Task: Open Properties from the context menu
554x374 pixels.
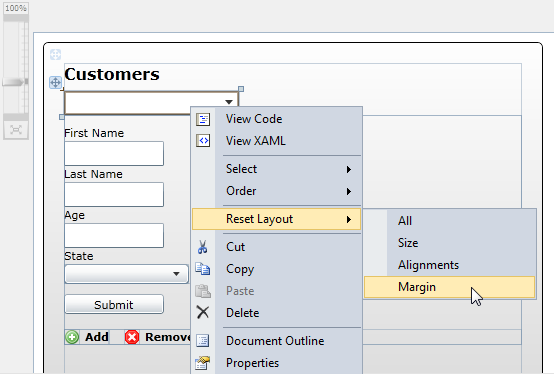Action: 276,363
